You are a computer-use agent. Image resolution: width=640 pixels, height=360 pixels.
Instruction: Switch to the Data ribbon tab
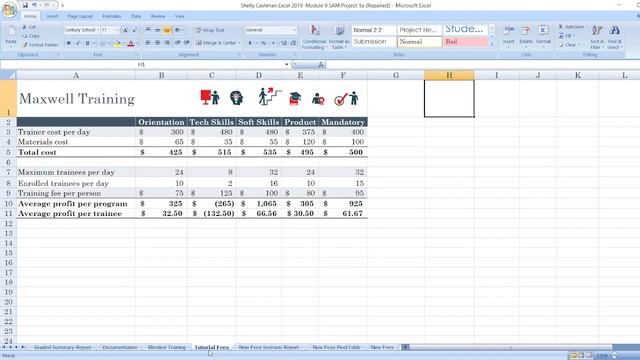pos(136,16)
